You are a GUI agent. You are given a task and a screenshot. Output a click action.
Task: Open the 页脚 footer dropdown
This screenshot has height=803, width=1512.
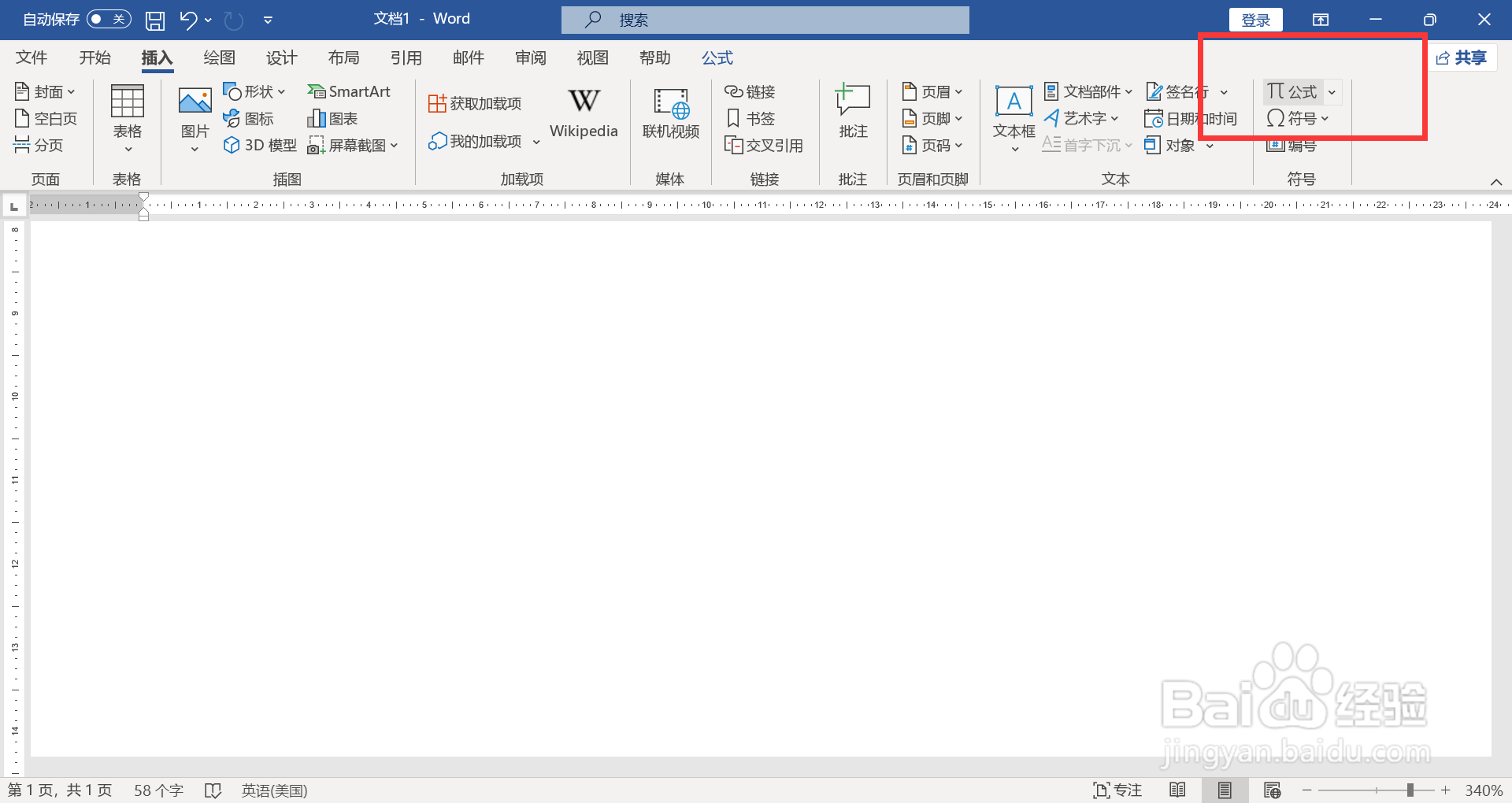(932, 119)
